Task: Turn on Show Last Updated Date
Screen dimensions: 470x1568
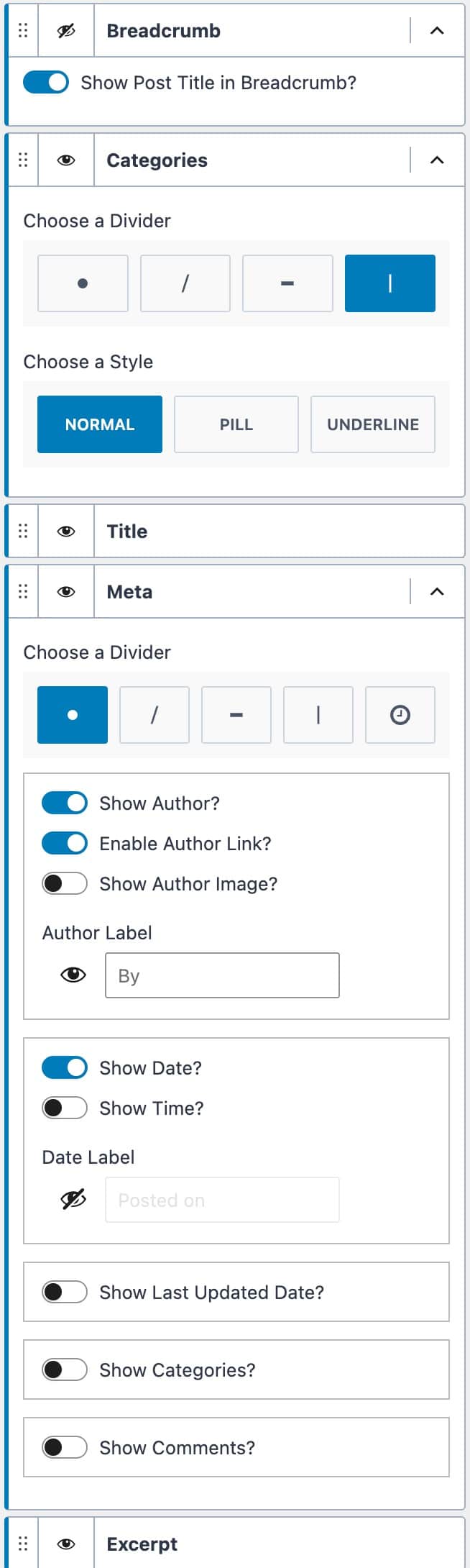Action: pyautogui.click(x=65, y=1291)
